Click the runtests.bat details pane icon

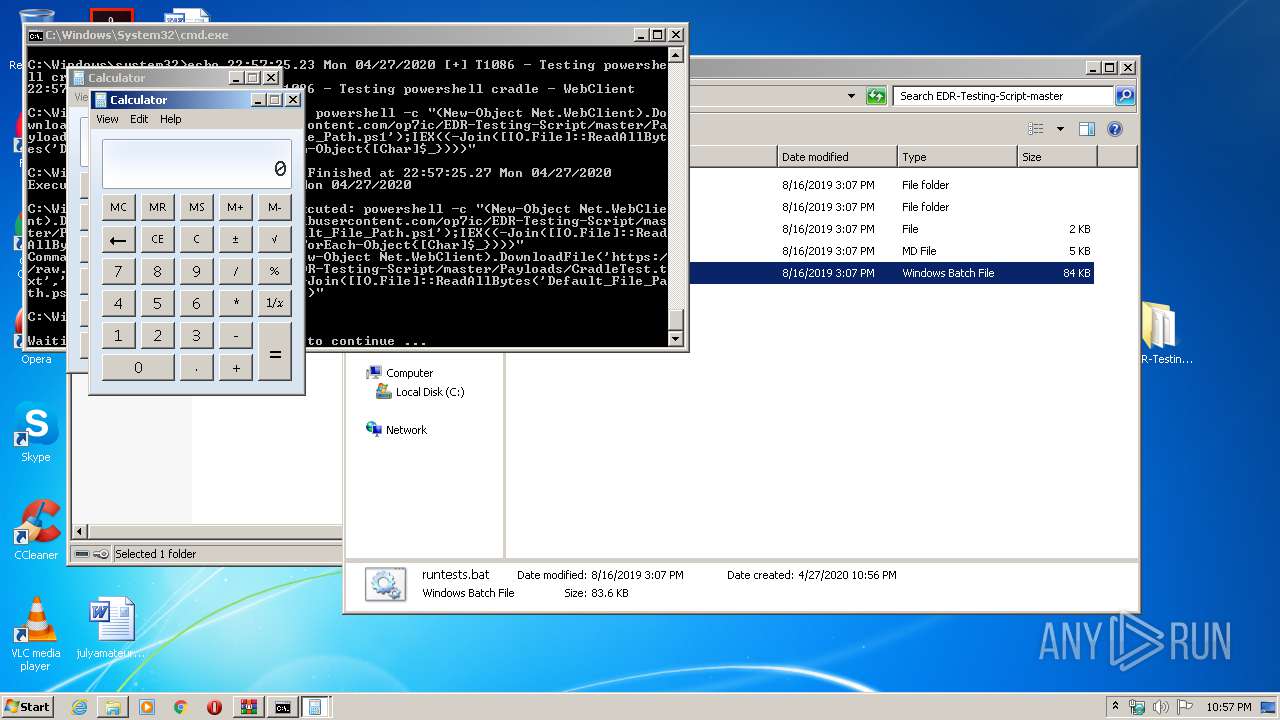[x=385, y=584]
